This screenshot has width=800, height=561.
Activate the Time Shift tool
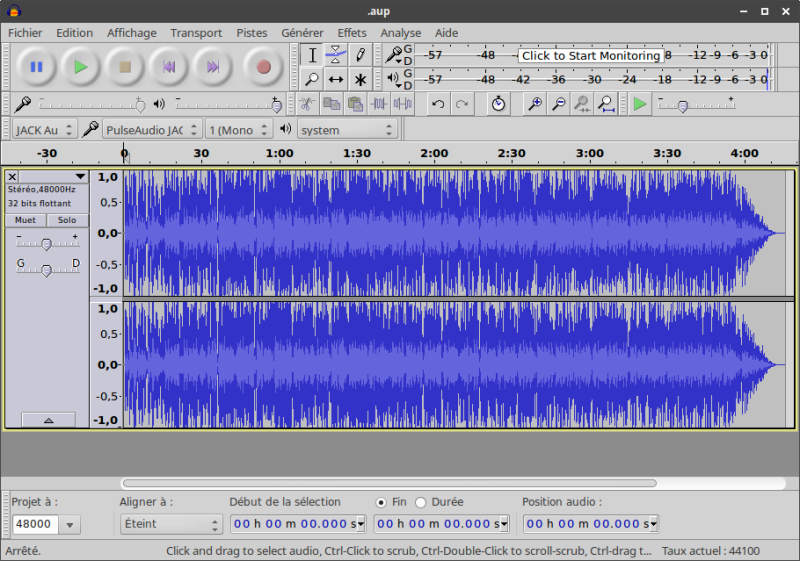click(x=337, y=79)
